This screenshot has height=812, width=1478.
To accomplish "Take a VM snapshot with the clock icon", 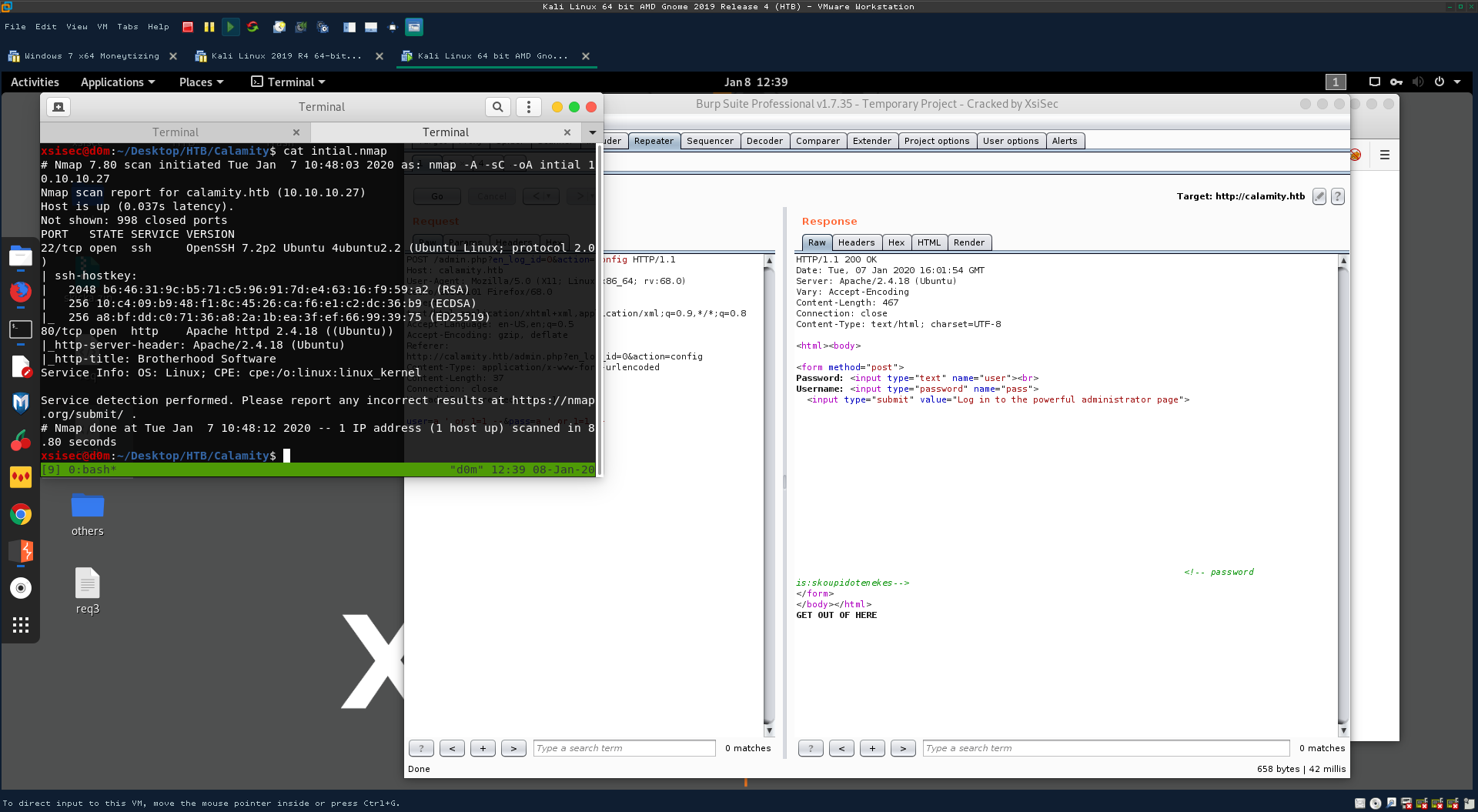I will click(x=279, y=27).
